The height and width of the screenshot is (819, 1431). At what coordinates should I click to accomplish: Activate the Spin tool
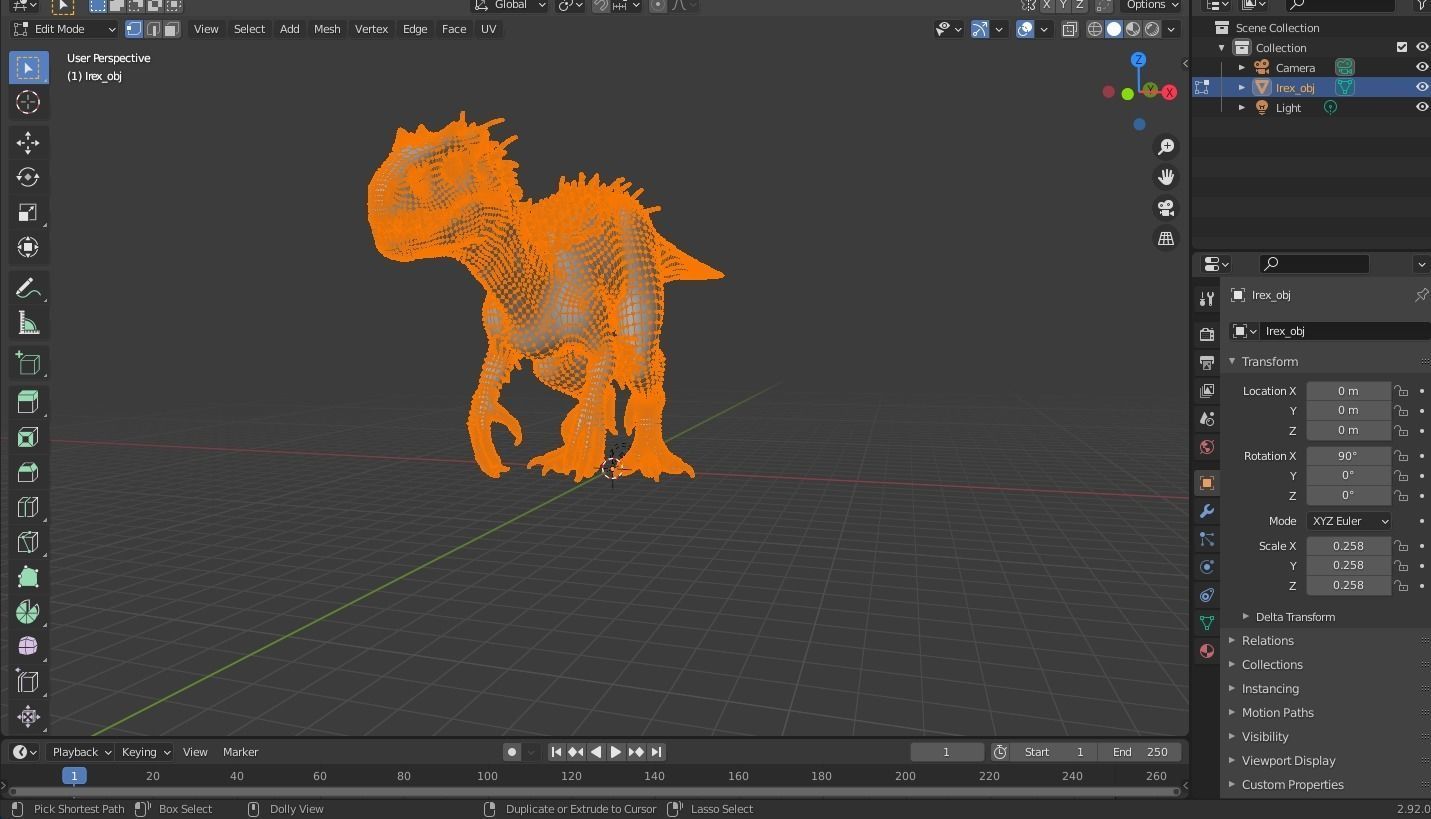28,612
